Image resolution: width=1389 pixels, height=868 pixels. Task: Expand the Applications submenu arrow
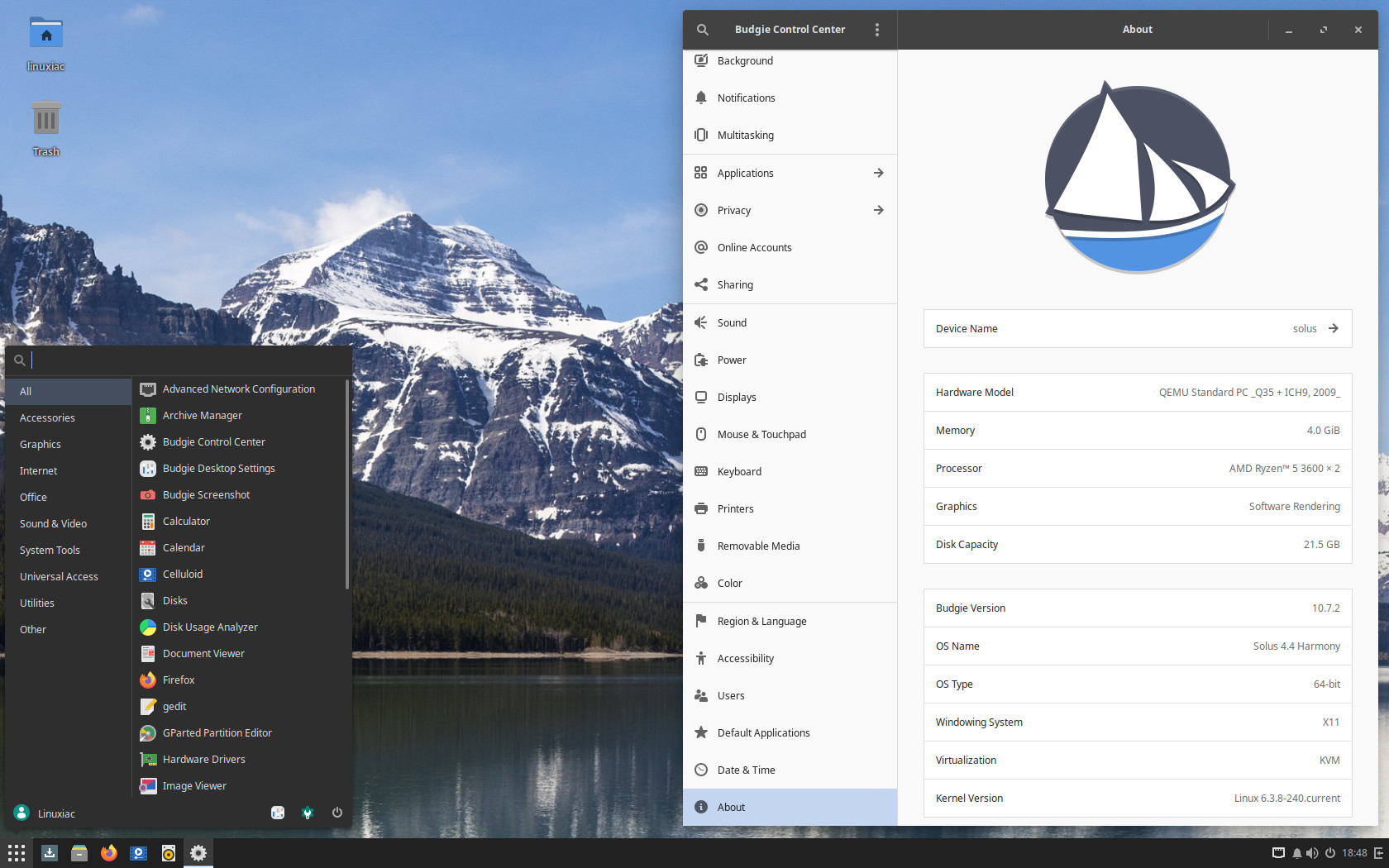click(x=878, y=173)
